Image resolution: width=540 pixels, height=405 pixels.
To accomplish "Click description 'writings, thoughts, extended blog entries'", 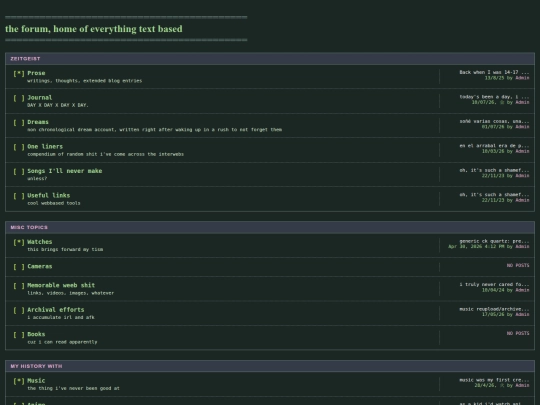I will tap(84, 81).
